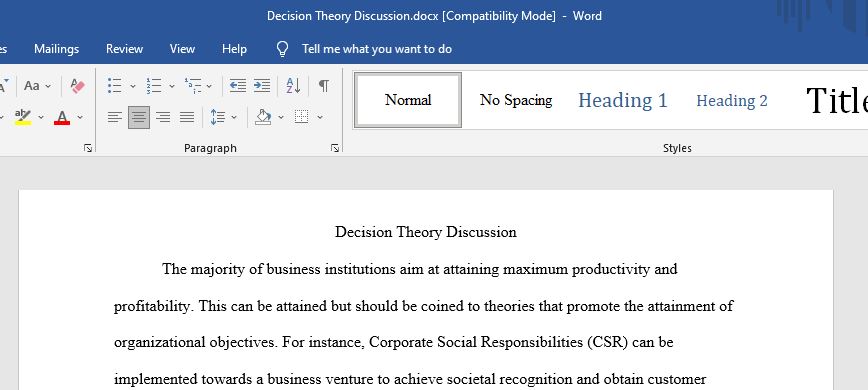Screen dimensions: 868x390
Task: Click the Numbering list icon
Action: click(154, 86)
